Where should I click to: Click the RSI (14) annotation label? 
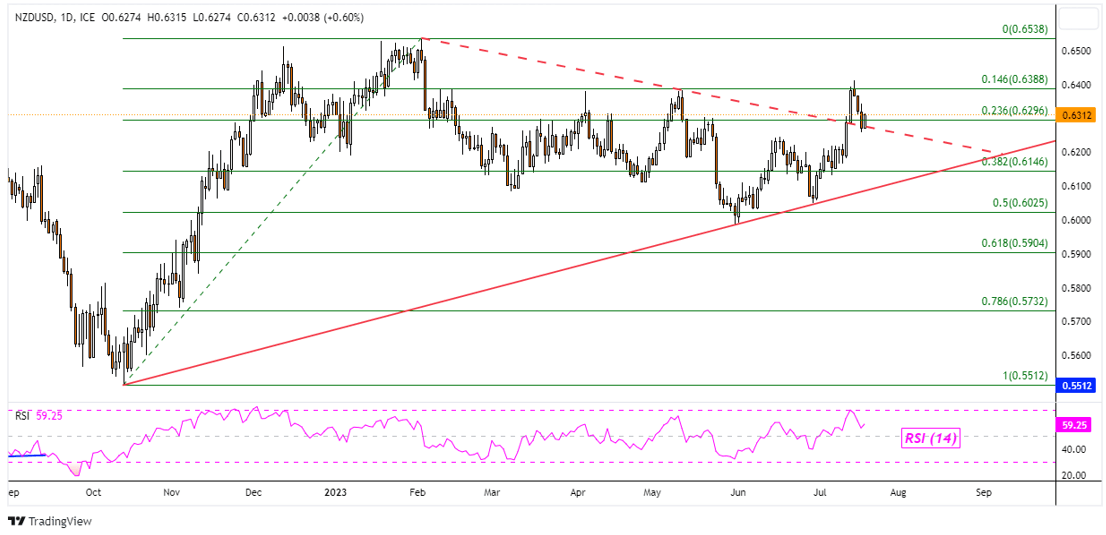[x=930, y=438]
